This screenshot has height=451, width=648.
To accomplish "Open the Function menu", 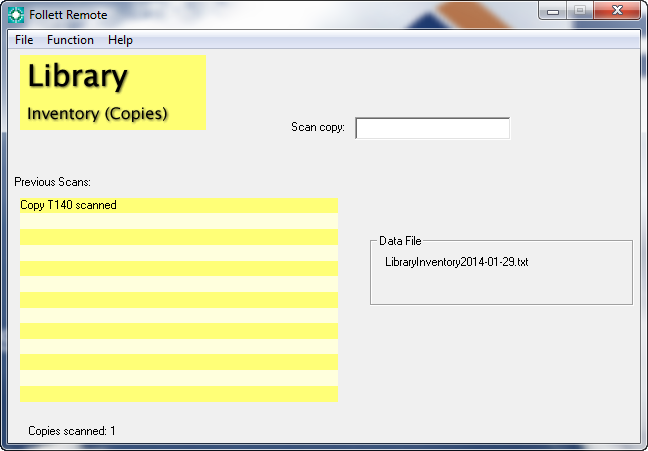I will coord(70,40).
